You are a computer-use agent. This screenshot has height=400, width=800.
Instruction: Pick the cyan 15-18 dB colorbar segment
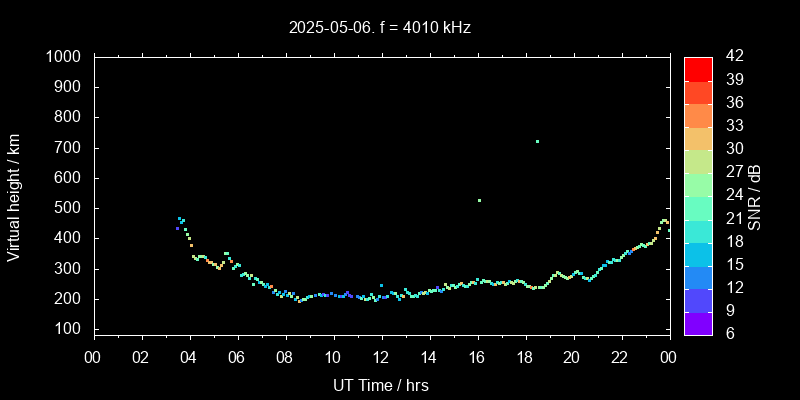[698, 253]
